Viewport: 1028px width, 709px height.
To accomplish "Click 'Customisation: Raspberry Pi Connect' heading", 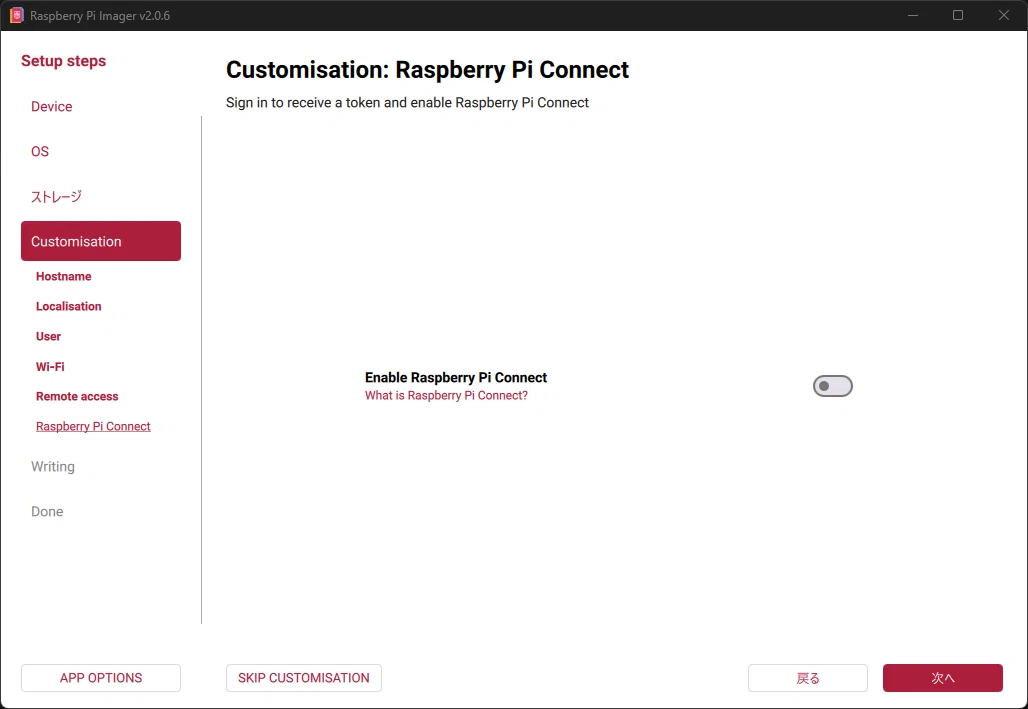I will 427,70.
